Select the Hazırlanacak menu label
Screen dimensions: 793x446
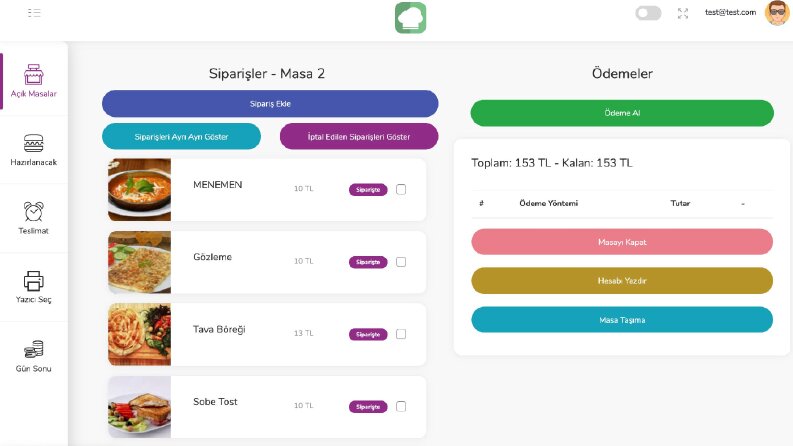click(33, 162)
